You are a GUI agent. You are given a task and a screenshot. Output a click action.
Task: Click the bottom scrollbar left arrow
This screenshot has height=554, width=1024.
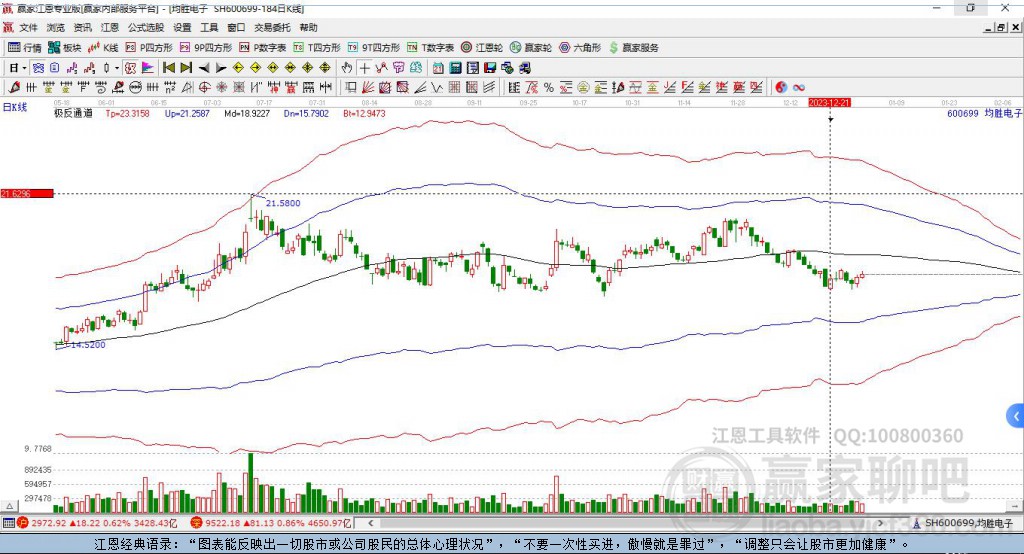pyautogui.click(x=371, y=523)
